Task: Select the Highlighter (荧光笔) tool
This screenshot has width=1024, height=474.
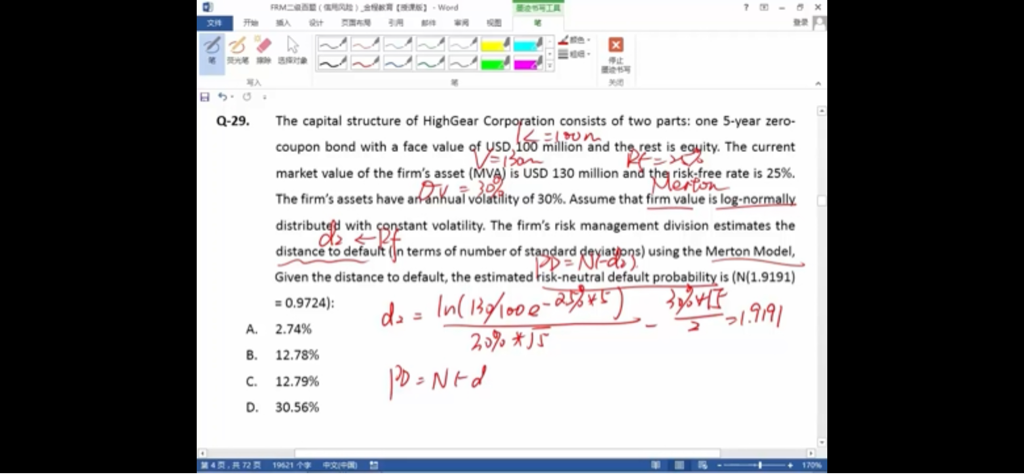Action: (237, 49)
